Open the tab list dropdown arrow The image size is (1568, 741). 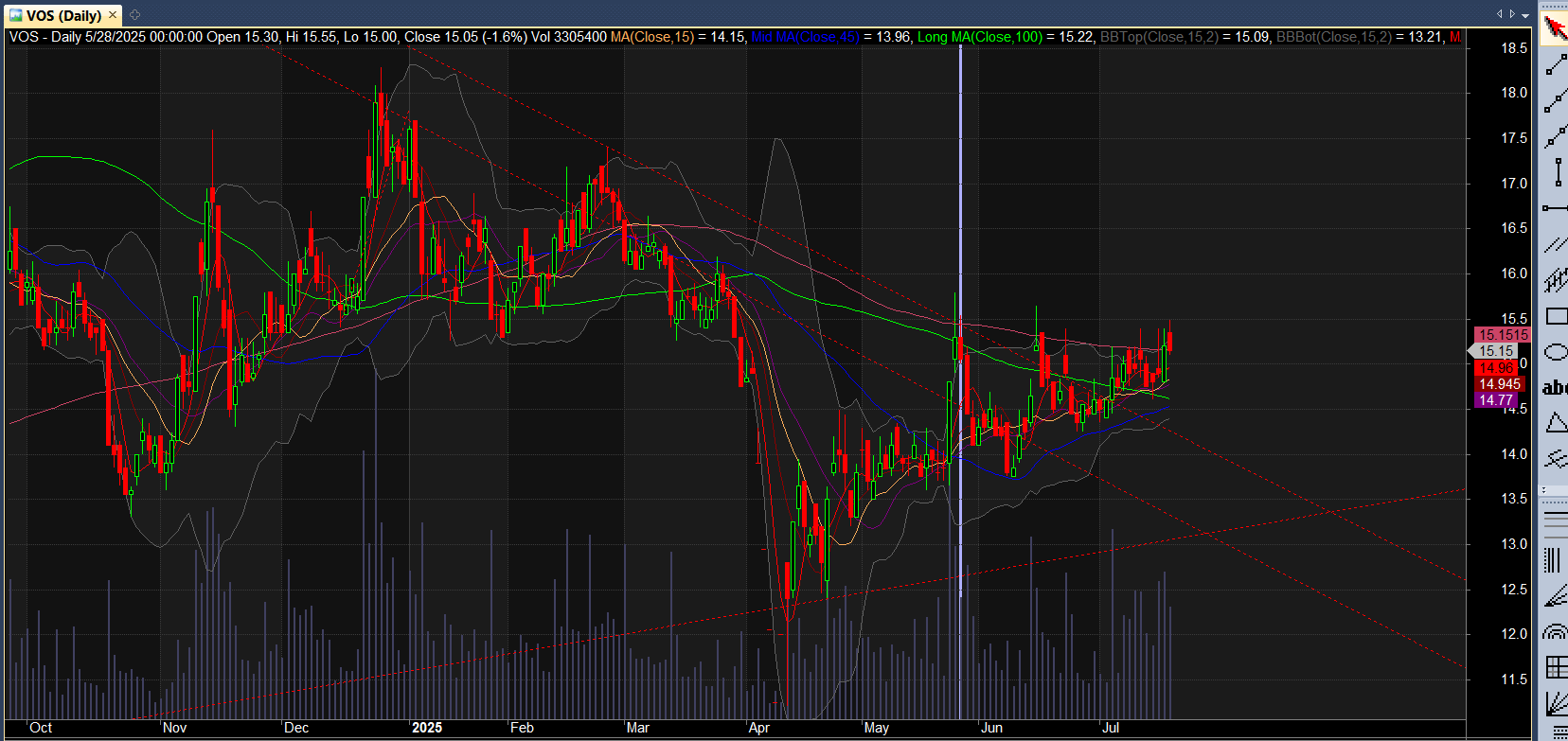[x=1525, y=15]
